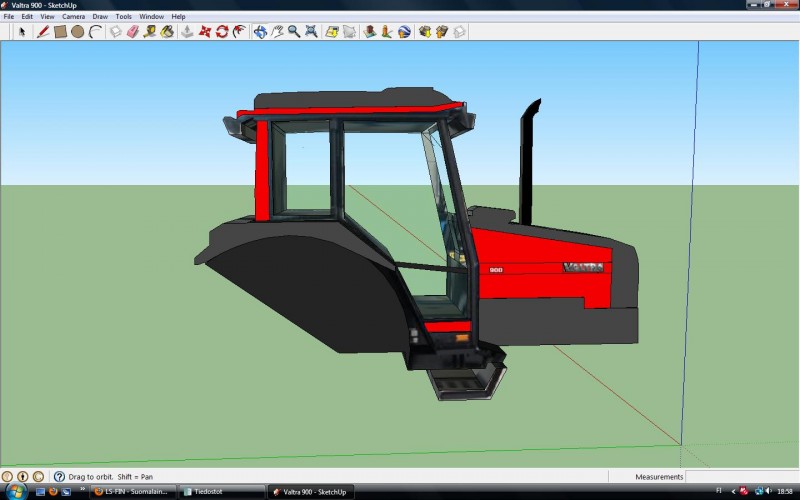Viewport: 800px width, 500px height.
Task: Click the Valtra logo on model
Action: [583, 267]
